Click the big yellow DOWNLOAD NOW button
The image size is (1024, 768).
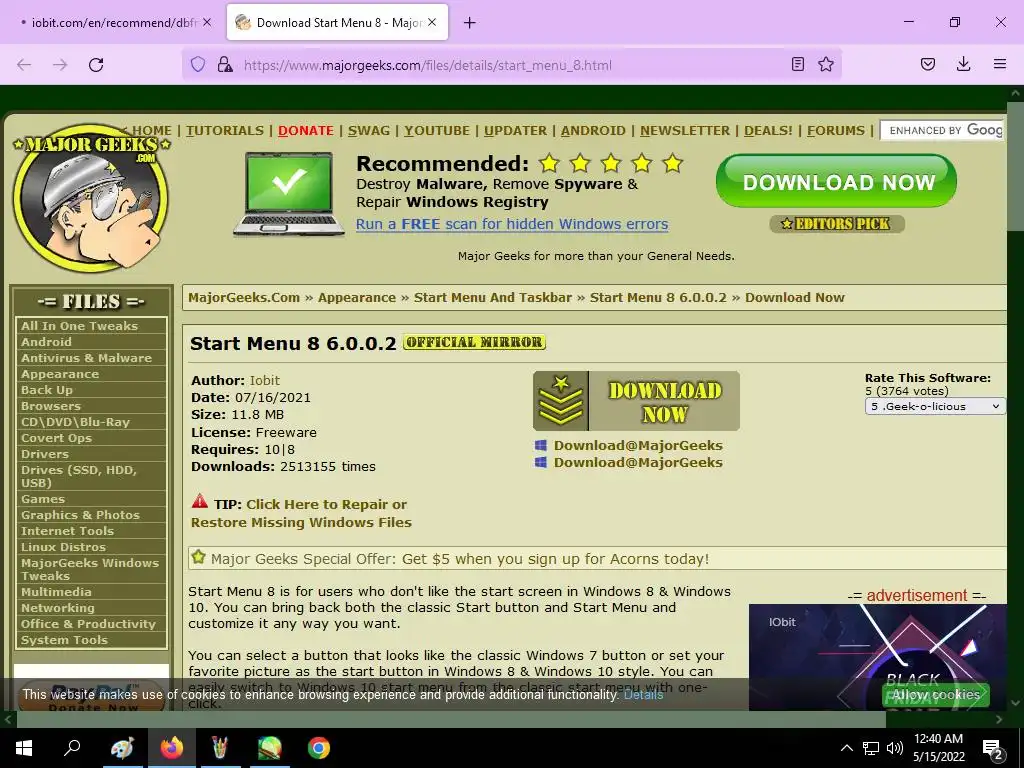[x=636, y=401]
